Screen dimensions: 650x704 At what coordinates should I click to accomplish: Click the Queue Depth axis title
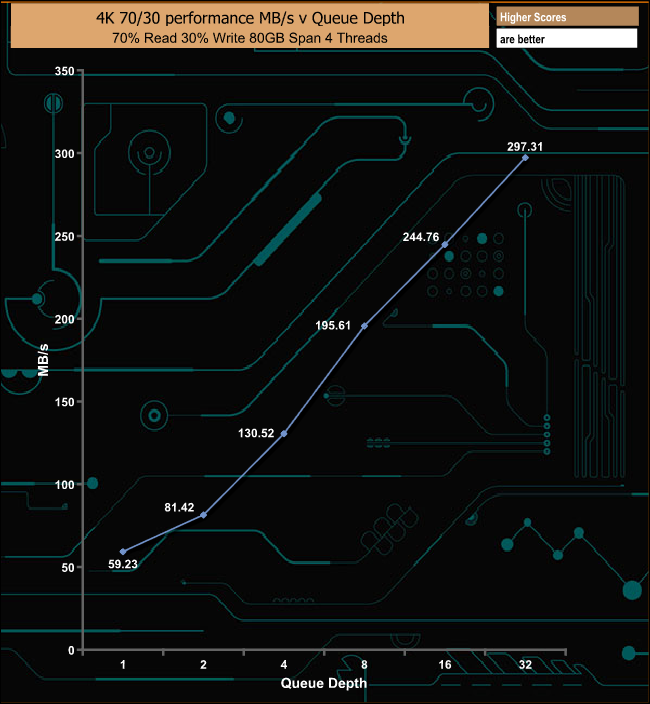point(323,684)
